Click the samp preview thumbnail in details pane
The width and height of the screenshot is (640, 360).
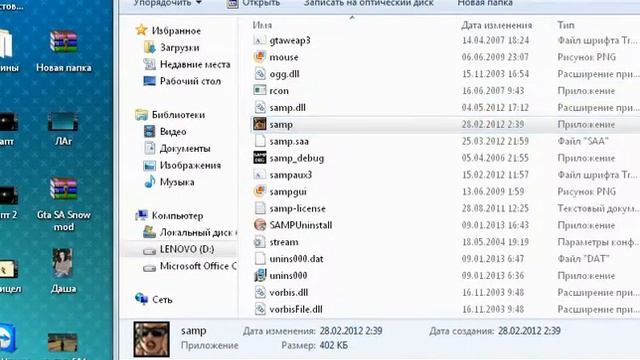[151, 339]
